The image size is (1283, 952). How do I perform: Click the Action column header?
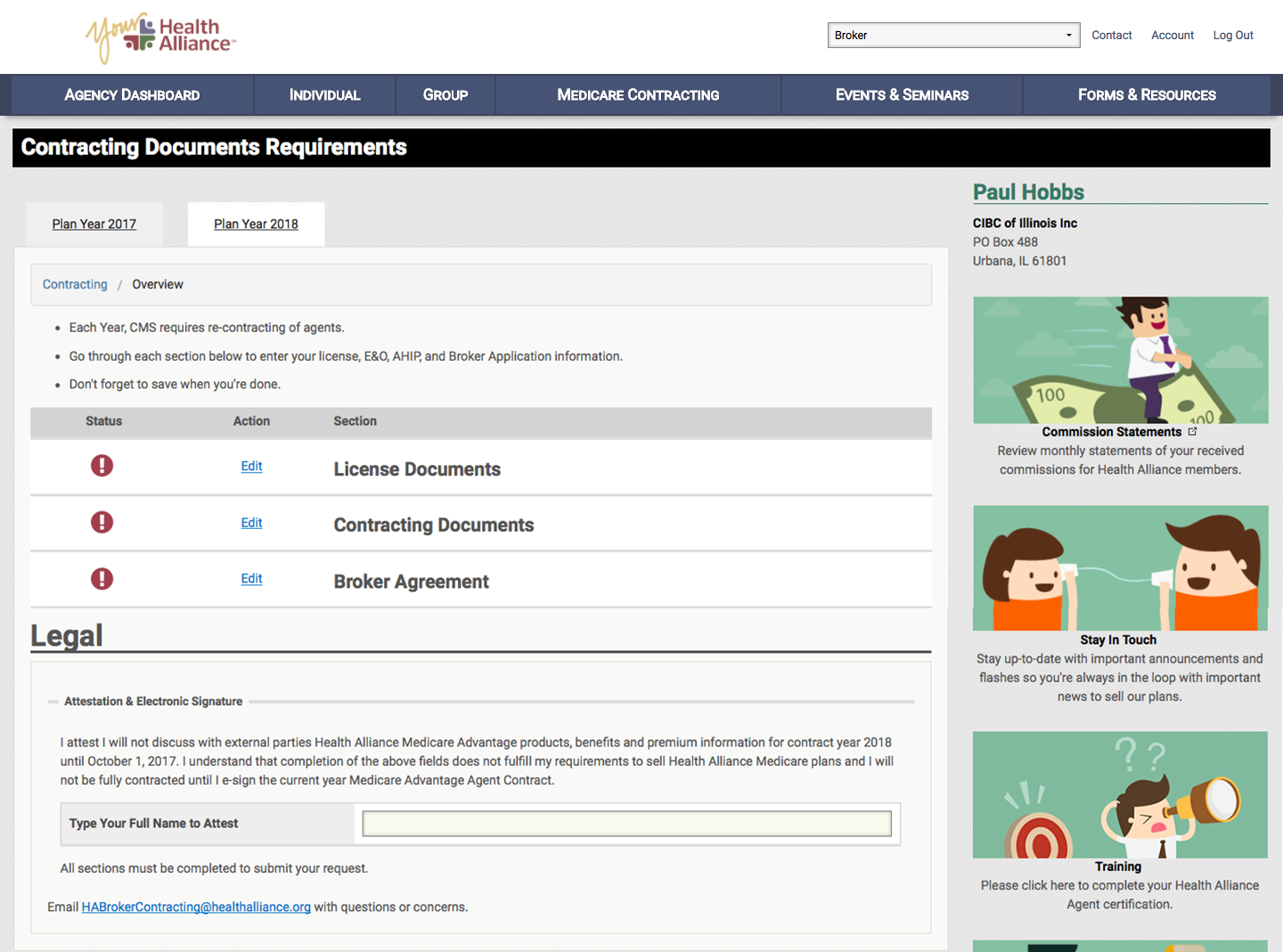click(x=251, y=421)
